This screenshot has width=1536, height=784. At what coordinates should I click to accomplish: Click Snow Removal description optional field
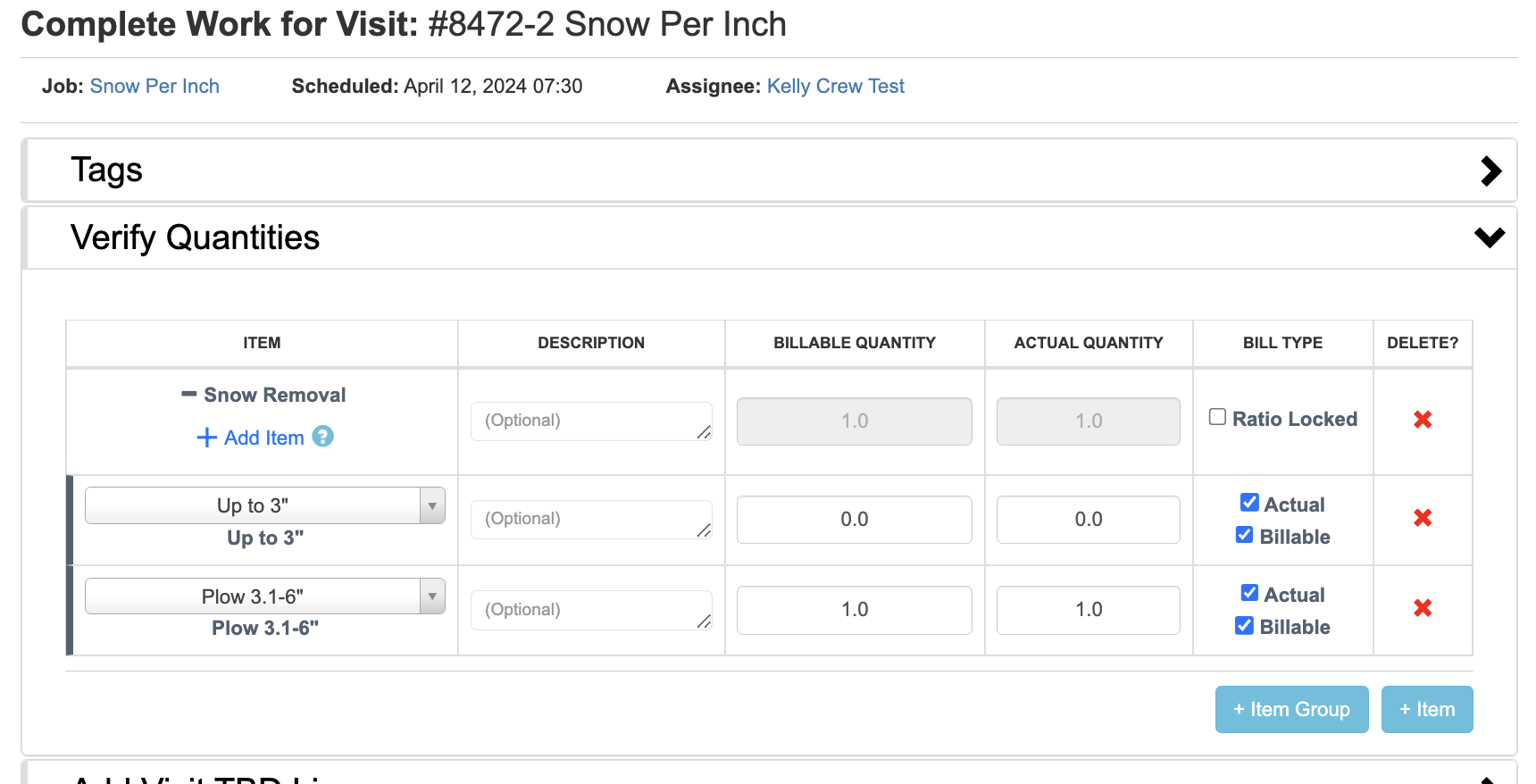590,421
